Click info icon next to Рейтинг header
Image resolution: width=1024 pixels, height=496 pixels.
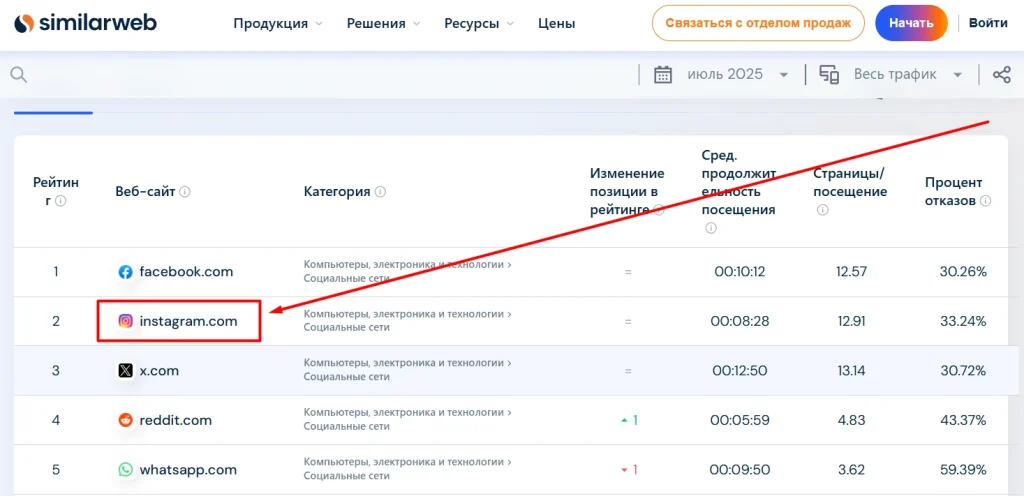click(x=61, y=201)
